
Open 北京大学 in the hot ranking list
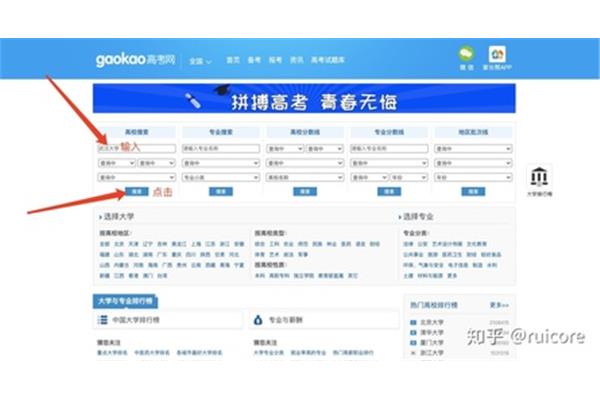click(432, 322)
